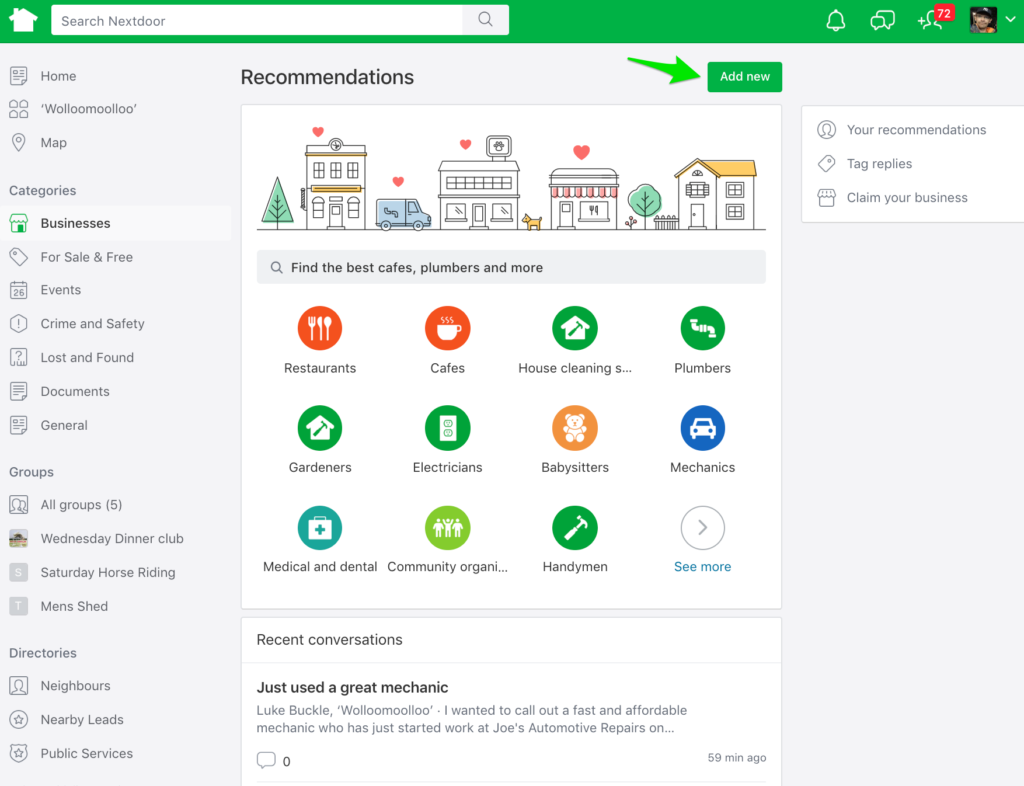This screenshot has height=786, width=1024.
Task: Click the Nearby Leads star icon
Action: pyautogui.click(x=19, y=720)
